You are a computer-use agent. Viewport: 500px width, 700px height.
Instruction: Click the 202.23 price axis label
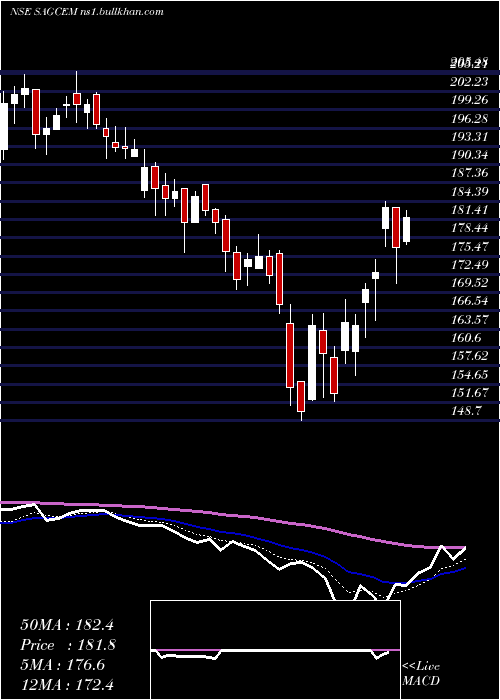coord(469,82)
